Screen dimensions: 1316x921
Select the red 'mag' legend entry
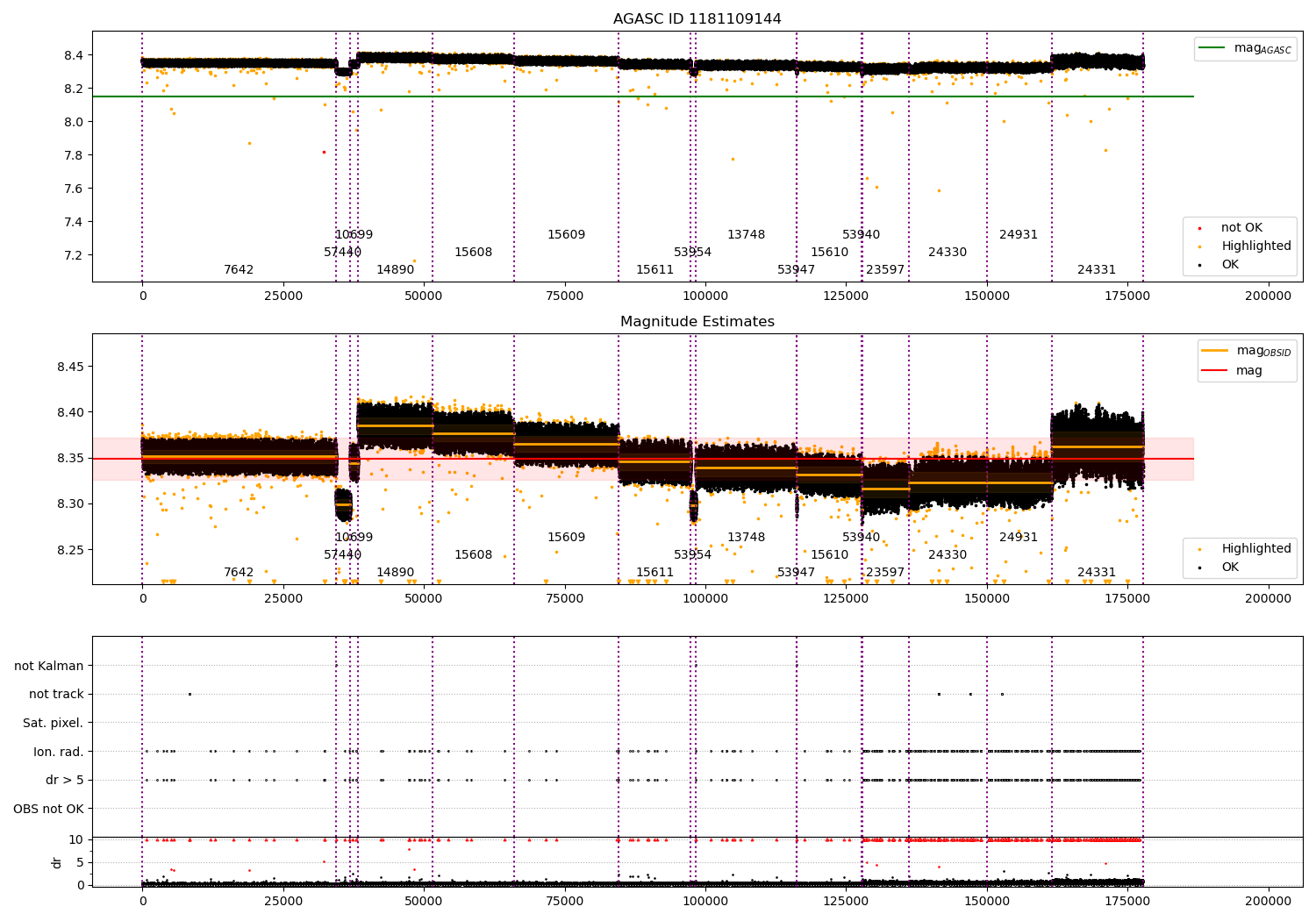click(x=1232, y=370)
